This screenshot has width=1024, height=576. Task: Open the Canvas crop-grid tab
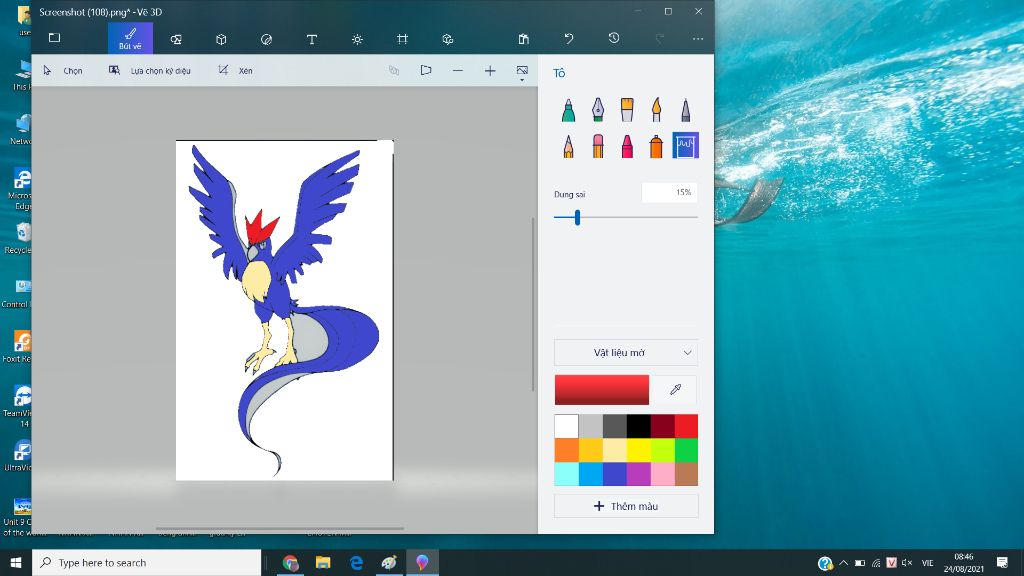point(402,39)
